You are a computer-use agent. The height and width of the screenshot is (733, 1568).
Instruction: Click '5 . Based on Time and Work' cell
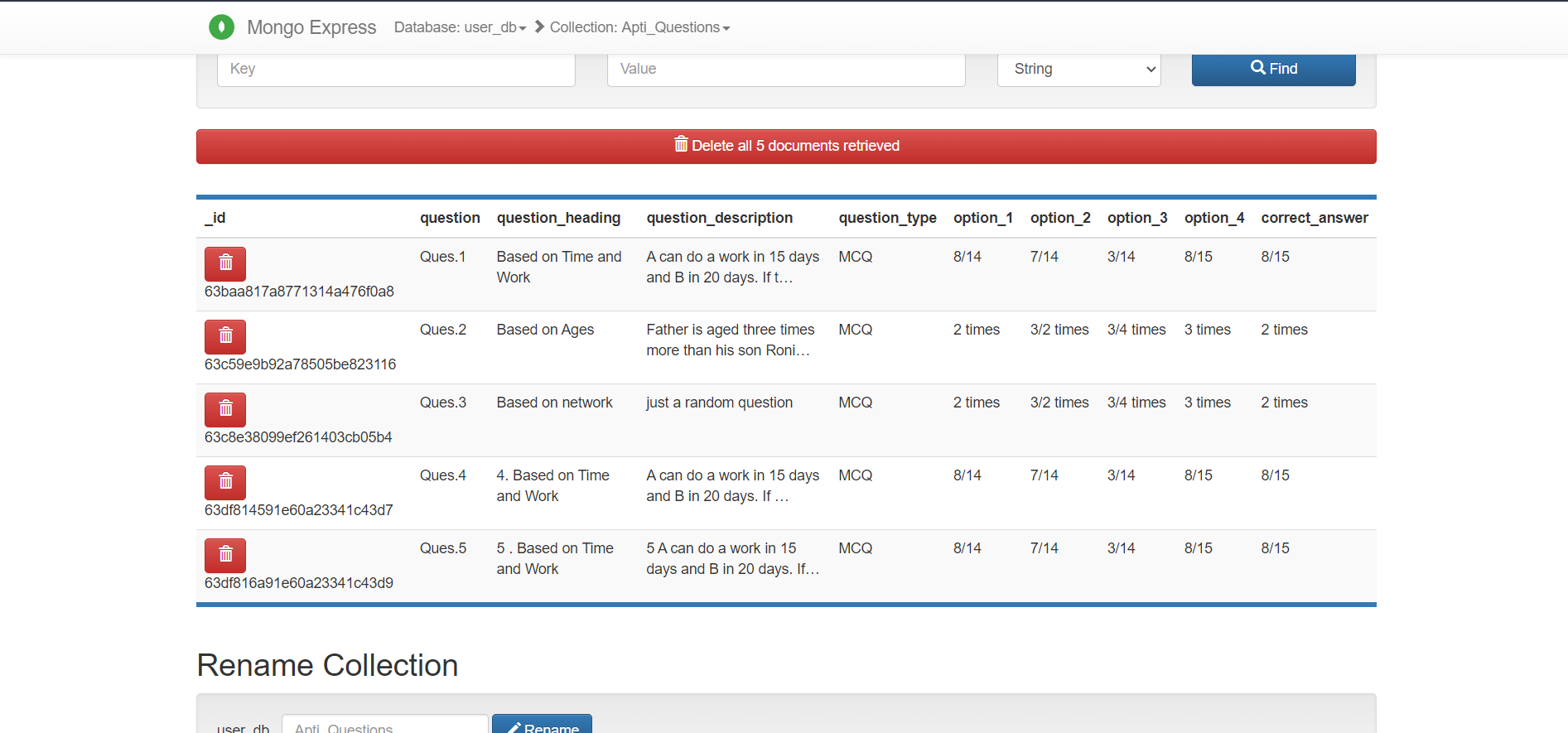(x=555, y=558)
